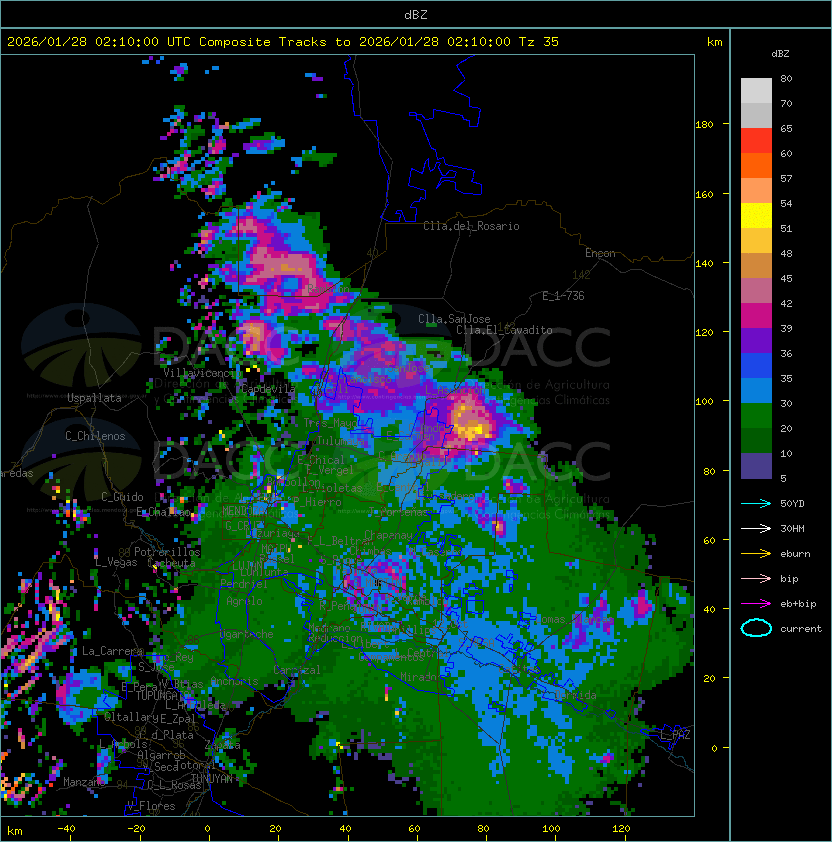The width and height of the screenshot is (832, 842).
Task: Click the E_1-736 label on the map
Action: click(563, 296)
